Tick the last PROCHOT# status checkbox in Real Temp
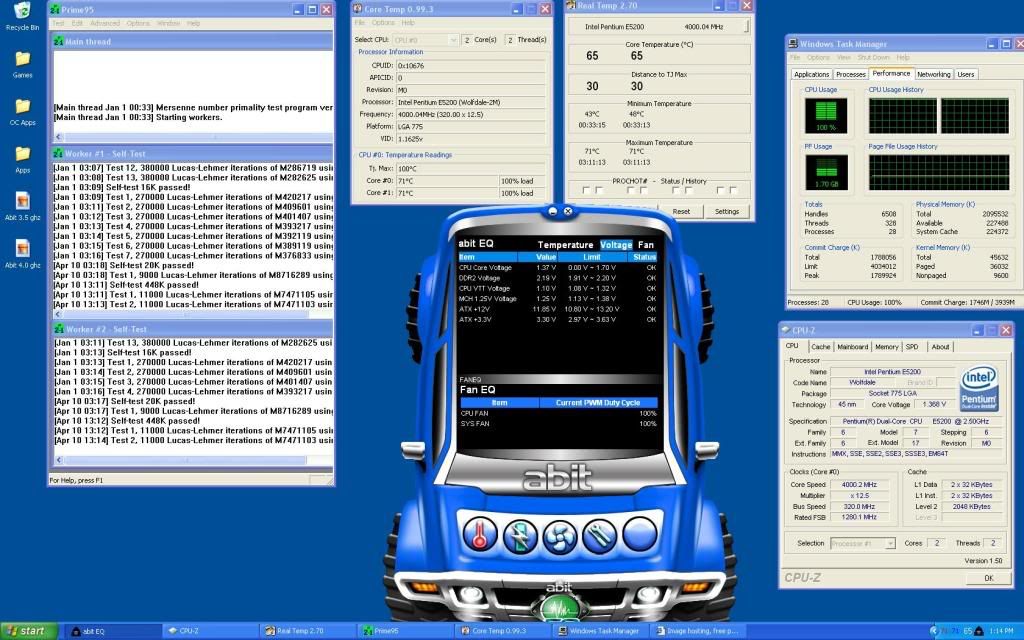1024x640 pixels. [x=734, y=190]
